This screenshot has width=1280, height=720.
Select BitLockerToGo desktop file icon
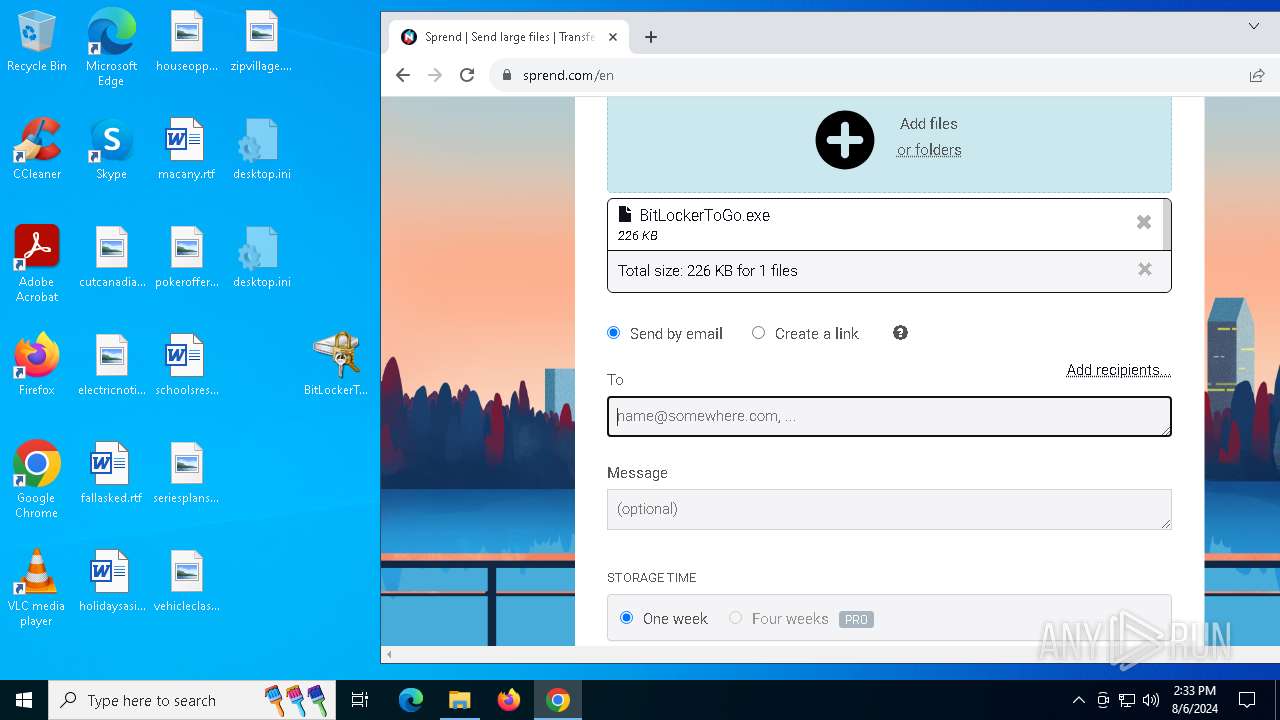tap(336, 364)
